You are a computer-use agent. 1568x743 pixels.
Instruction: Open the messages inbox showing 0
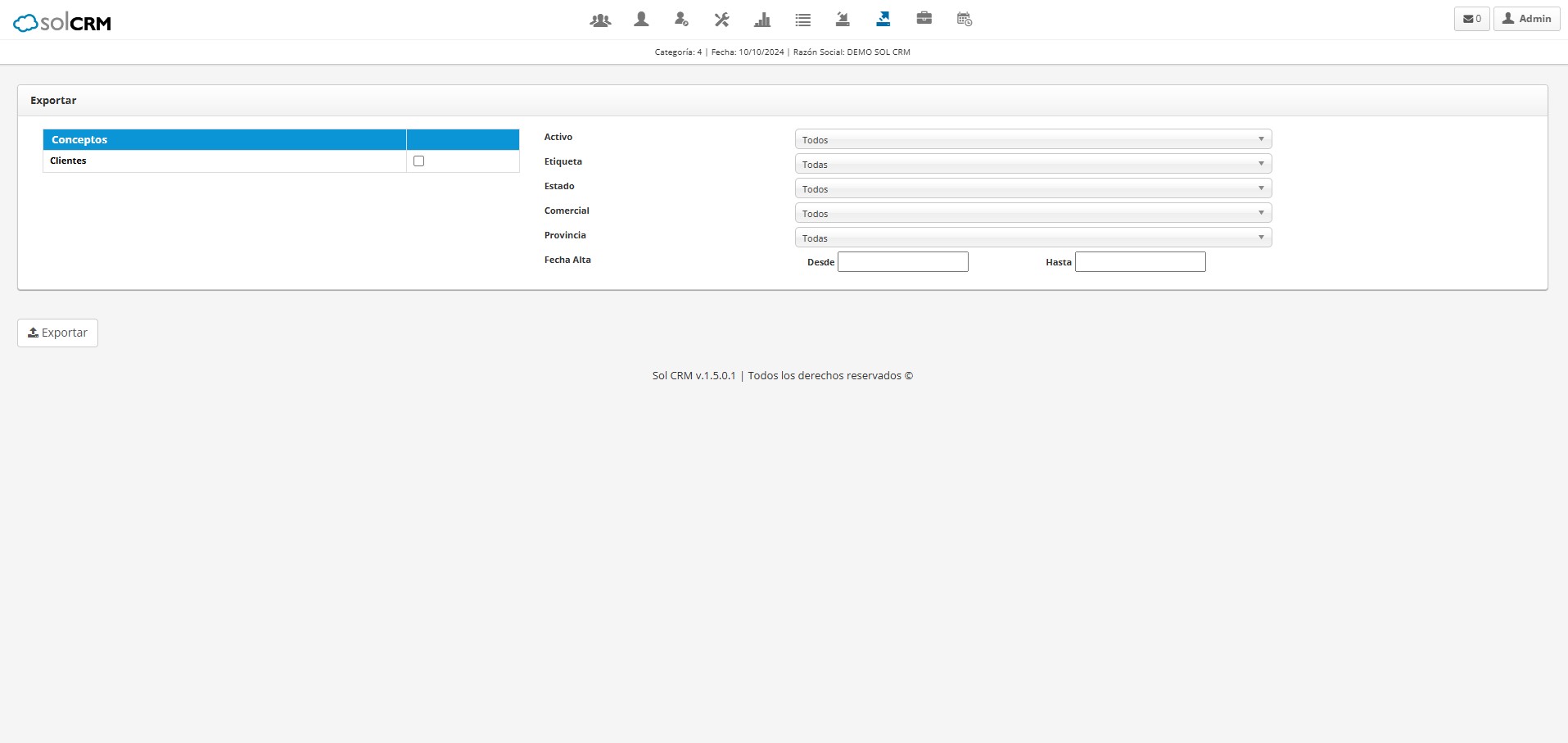coord(1471,19)
